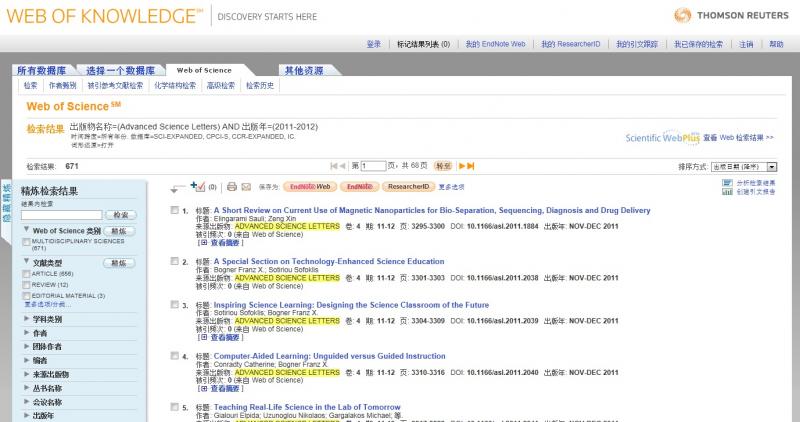Select checkbox for record 2 Special Section
The width and height of the screenshot is (800, 422).
tap(174, 261)
